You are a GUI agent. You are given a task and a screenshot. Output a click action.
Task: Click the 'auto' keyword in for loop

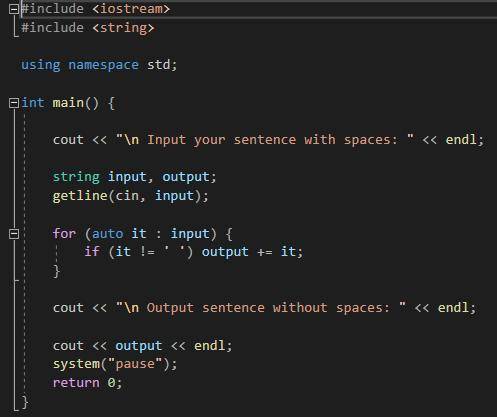pos(108,234)
